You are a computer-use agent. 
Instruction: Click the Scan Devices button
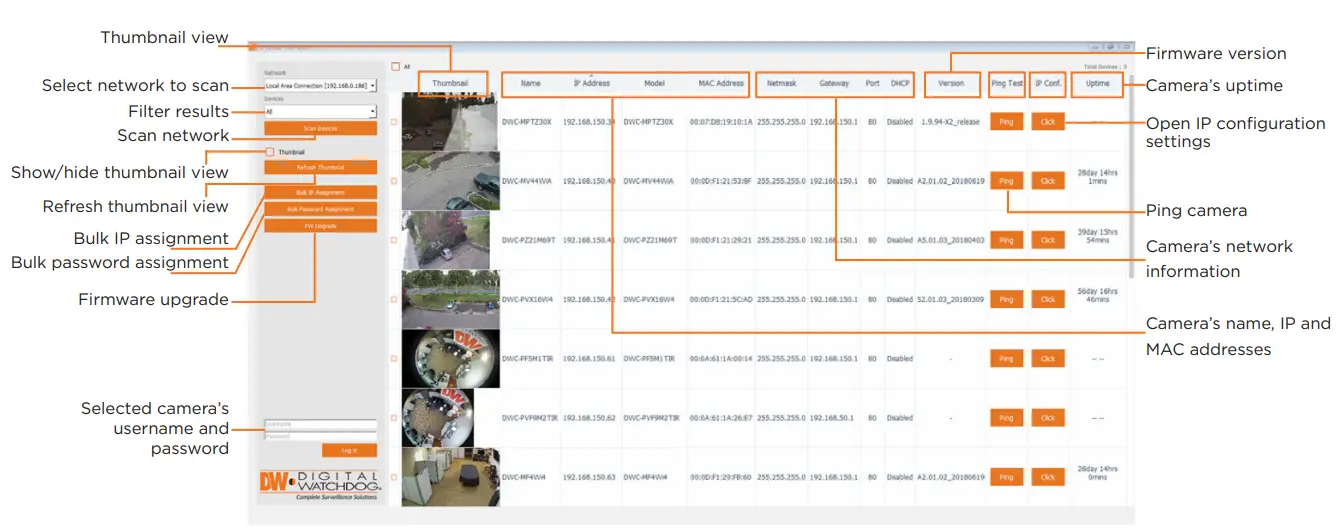(x=320, y=128)
